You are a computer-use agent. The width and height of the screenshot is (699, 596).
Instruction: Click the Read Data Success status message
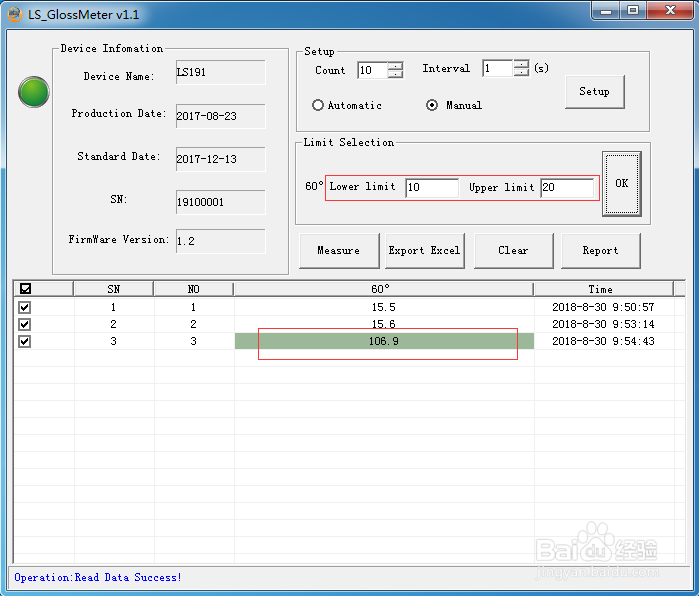point(98,578)
